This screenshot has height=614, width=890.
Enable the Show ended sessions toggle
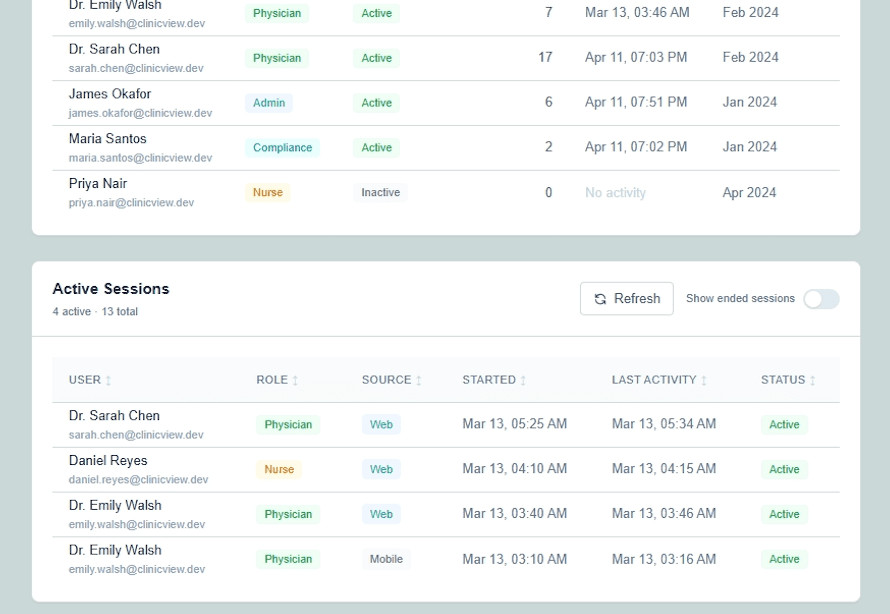(821, 298)
